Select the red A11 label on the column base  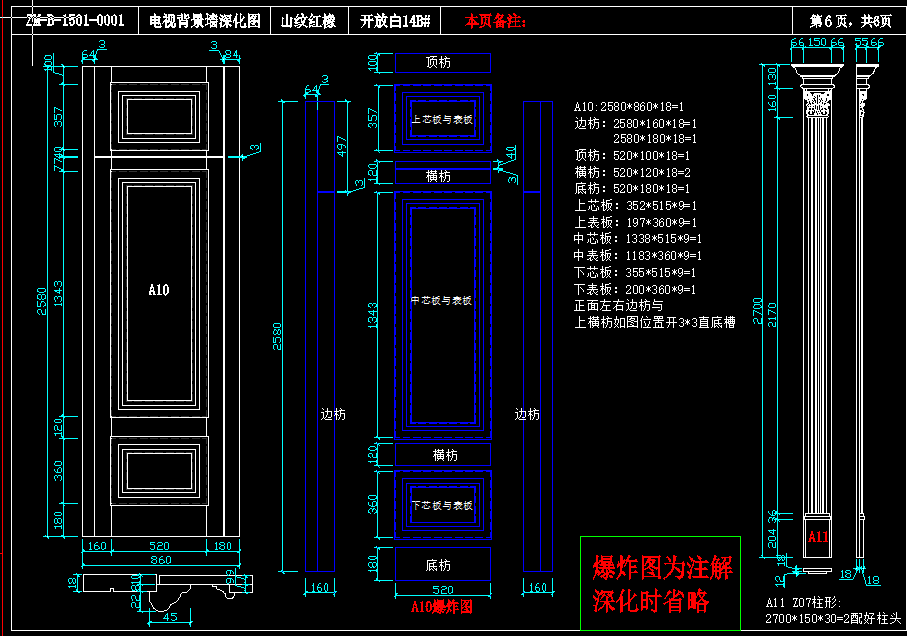818,537
